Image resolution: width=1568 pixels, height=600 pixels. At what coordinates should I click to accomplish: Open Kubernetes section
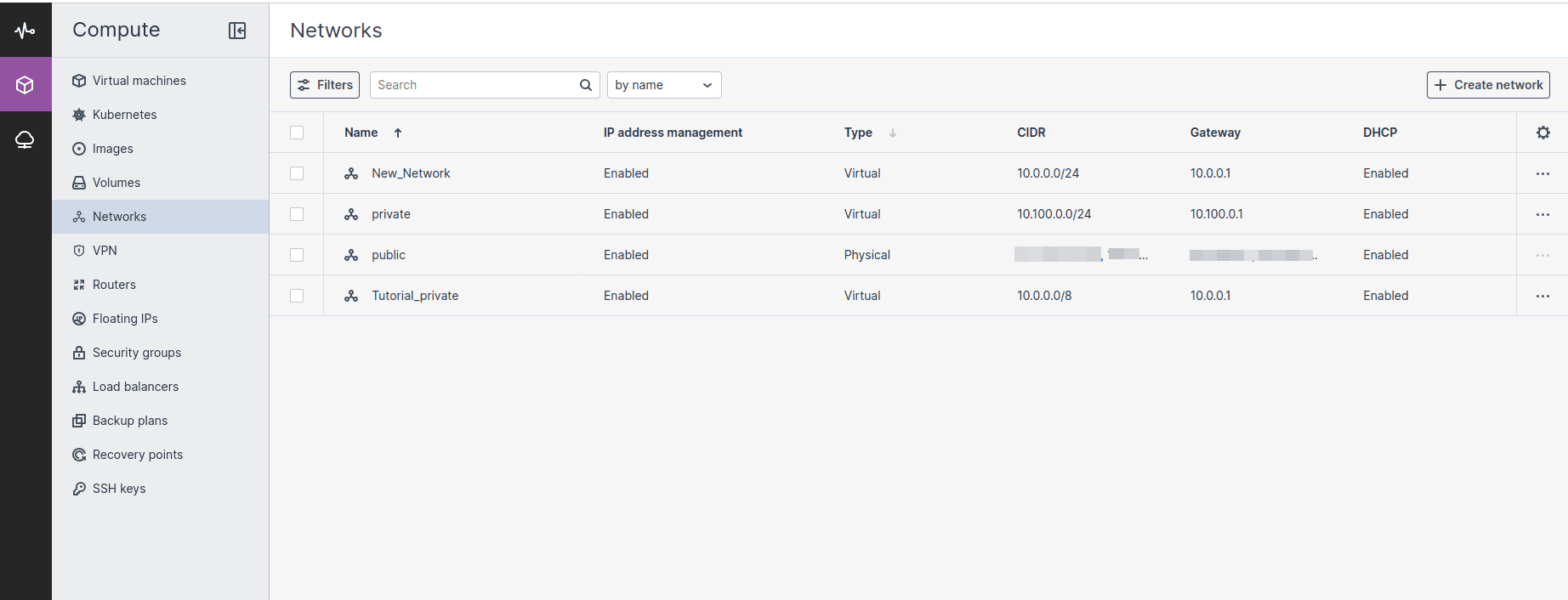160,115
